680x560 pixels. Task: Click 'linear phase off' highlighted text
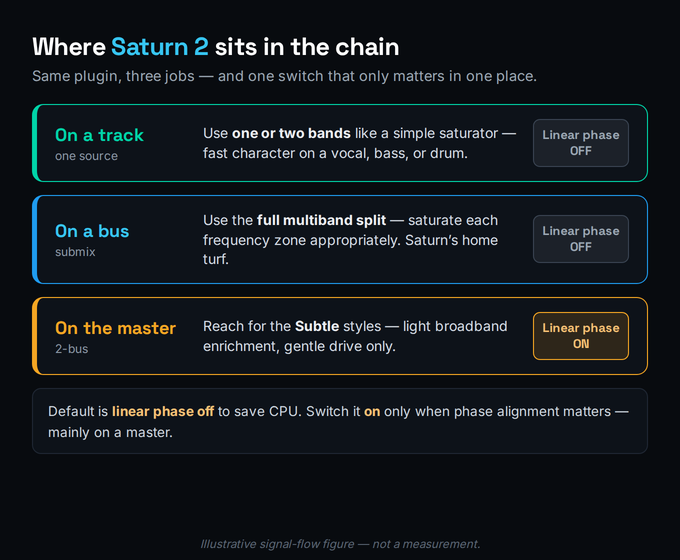point(163,411)
